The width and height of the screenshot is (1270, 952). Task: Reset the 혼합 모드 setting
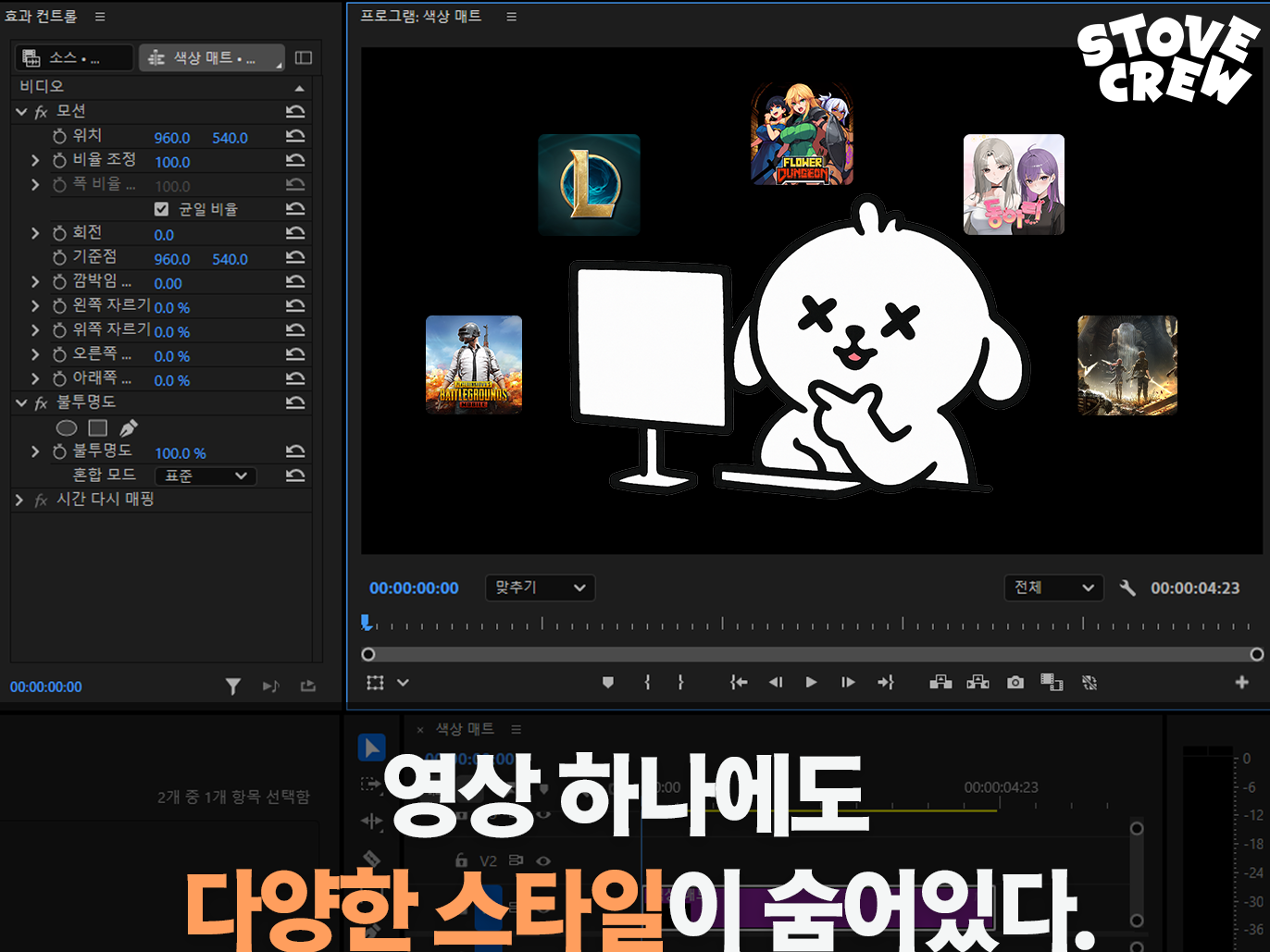point(295,476)
